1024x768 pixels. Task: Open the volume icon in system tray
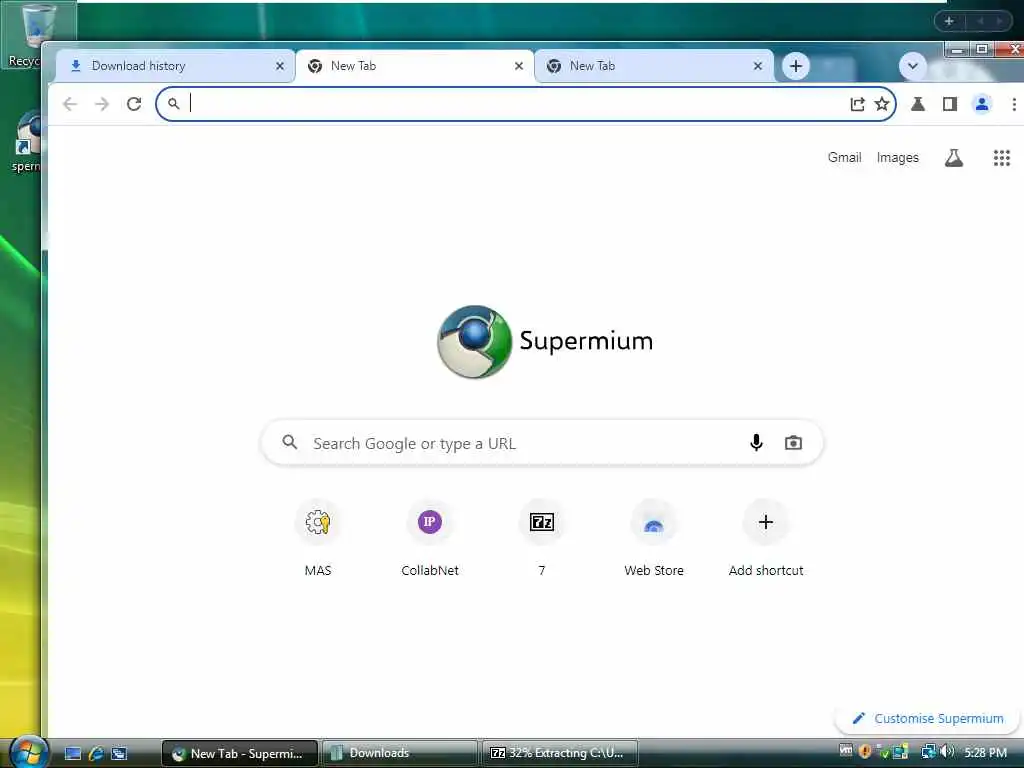948,752
